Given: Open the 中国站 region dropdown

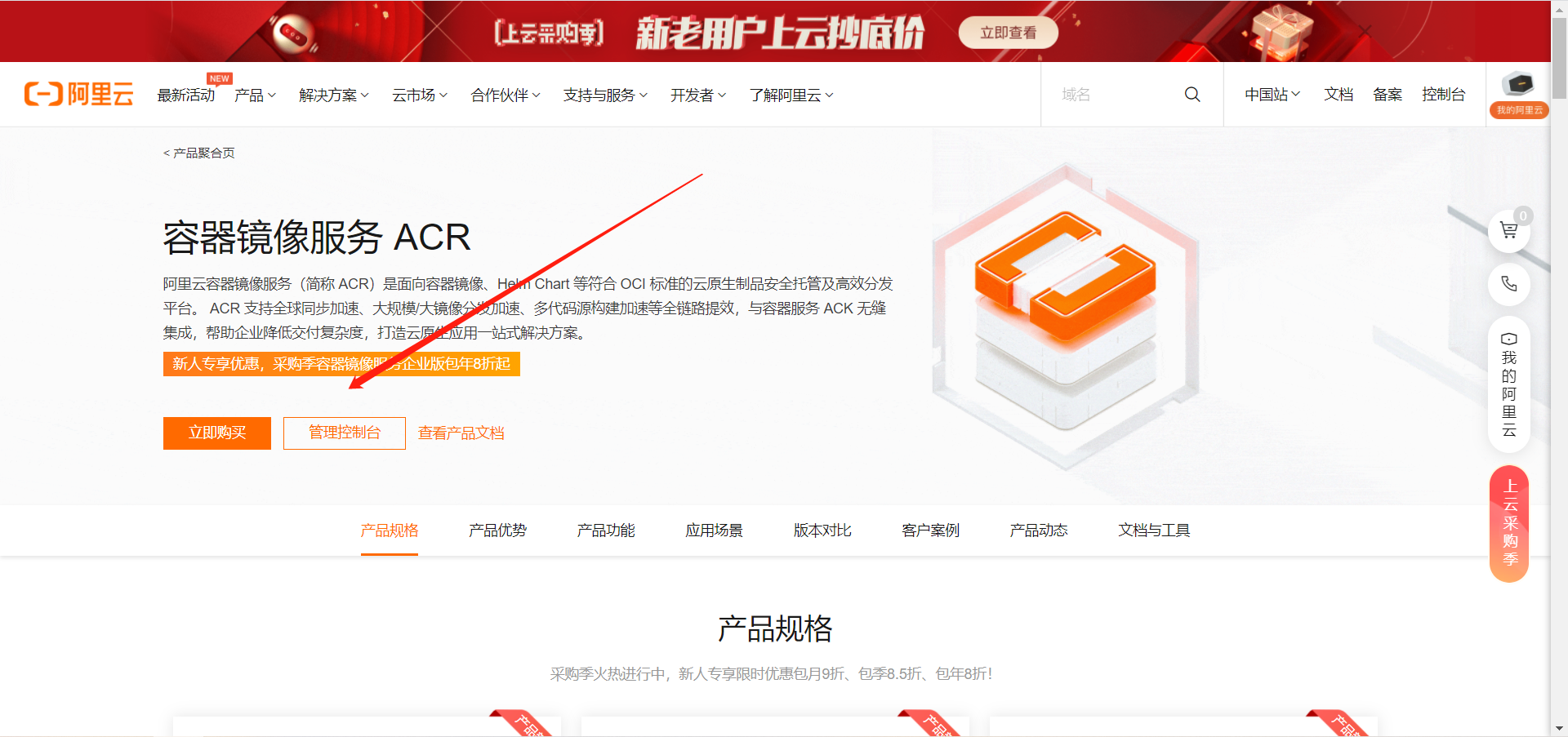Looking at the screenshot, I should click(1272, 95).
